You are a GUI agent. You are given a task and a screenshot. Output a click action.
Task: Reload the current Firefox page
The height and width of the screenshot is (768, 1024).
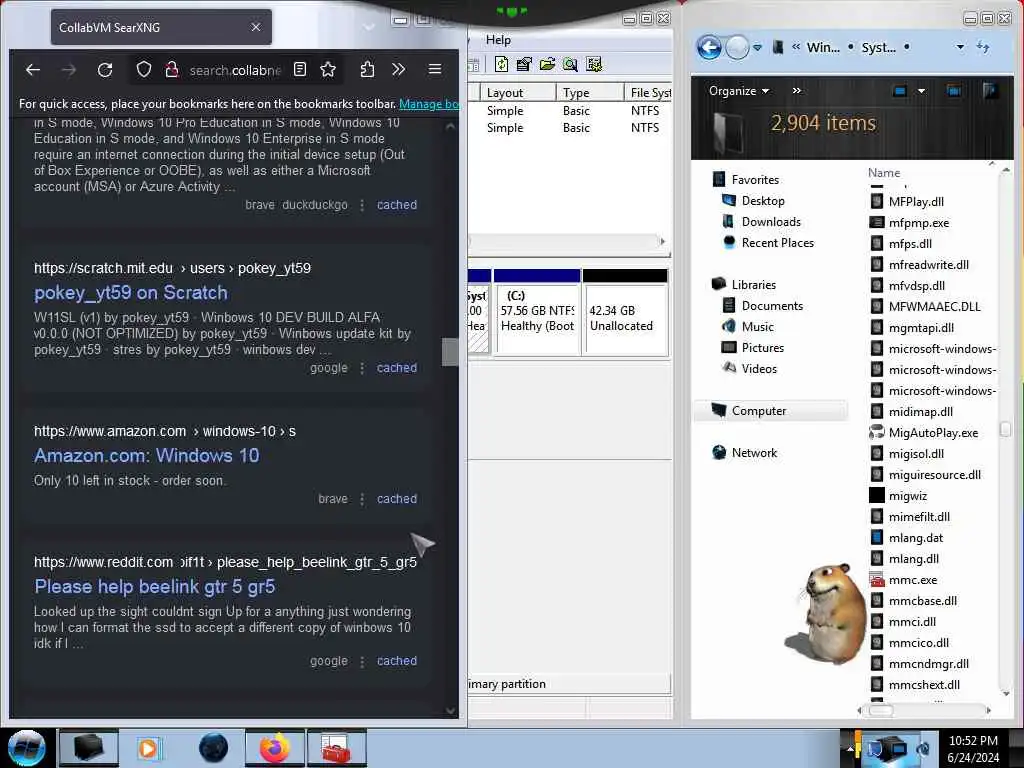tap(105, 69)
